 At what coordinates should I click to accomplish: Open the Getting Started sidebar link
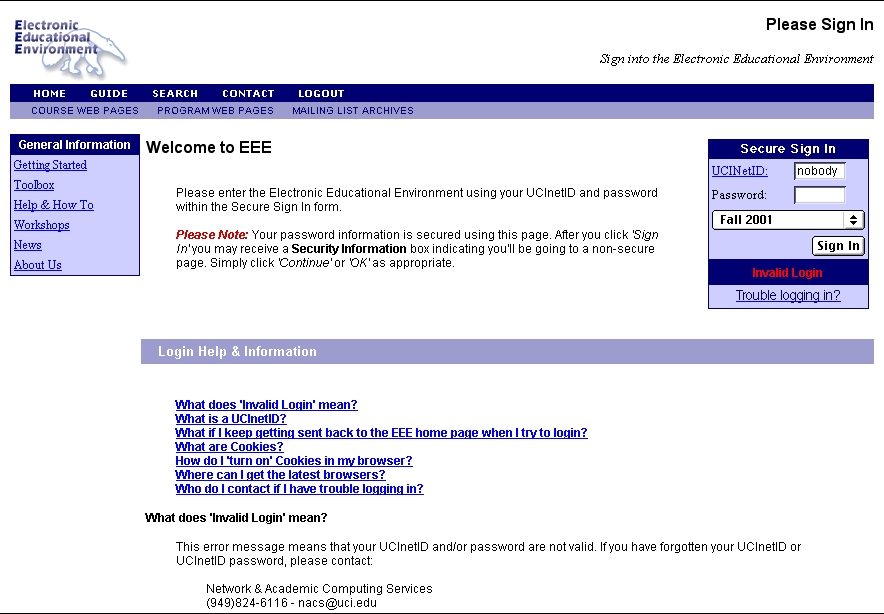pos(50,165)
